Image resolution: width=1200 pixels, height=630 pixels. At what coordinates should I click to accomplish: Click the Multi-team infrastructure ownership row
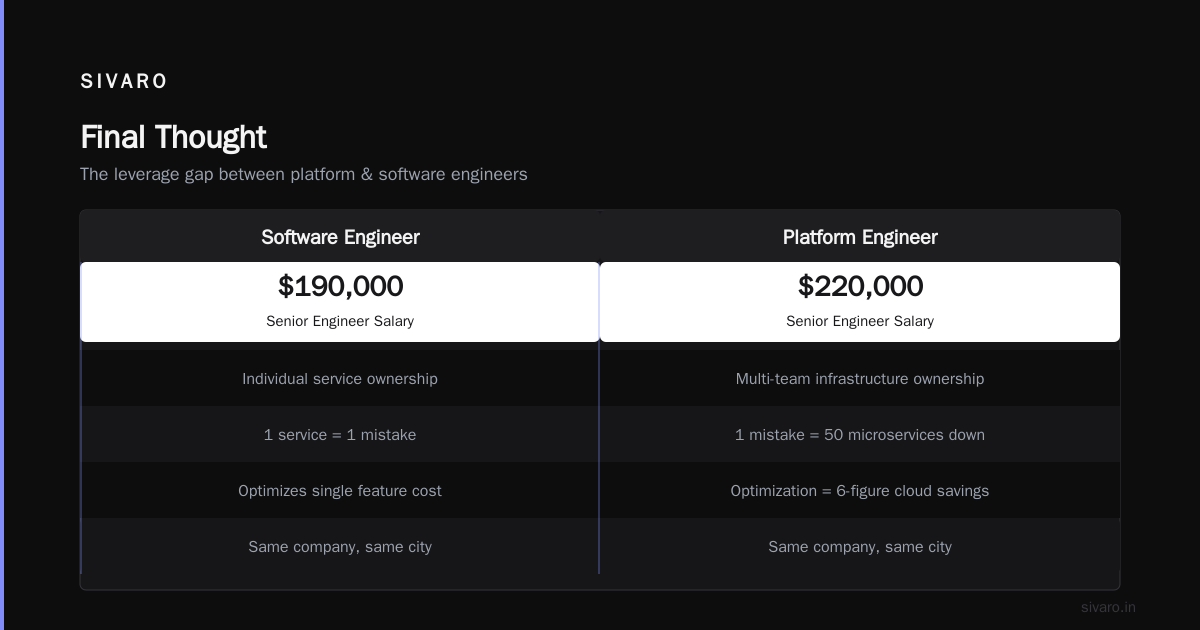point(860,379)
